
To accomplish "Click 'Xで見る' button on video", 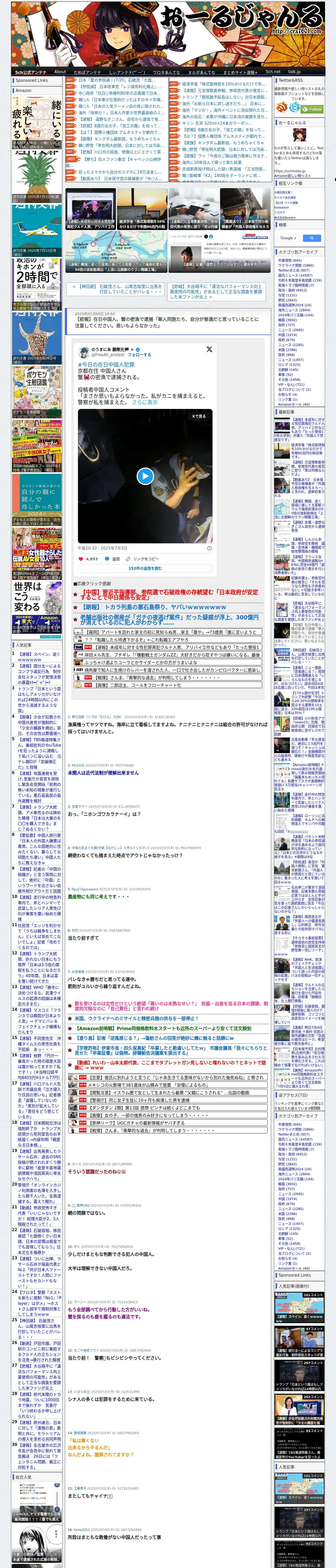I will click(x=199, y=416).
